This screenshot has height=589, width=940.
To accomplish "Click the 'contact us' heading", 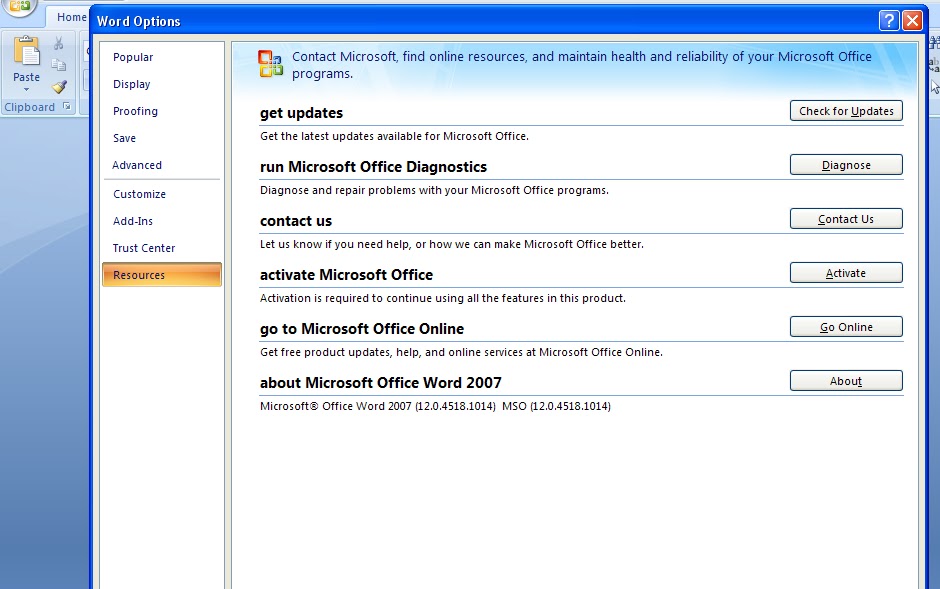I will (296, 221).
